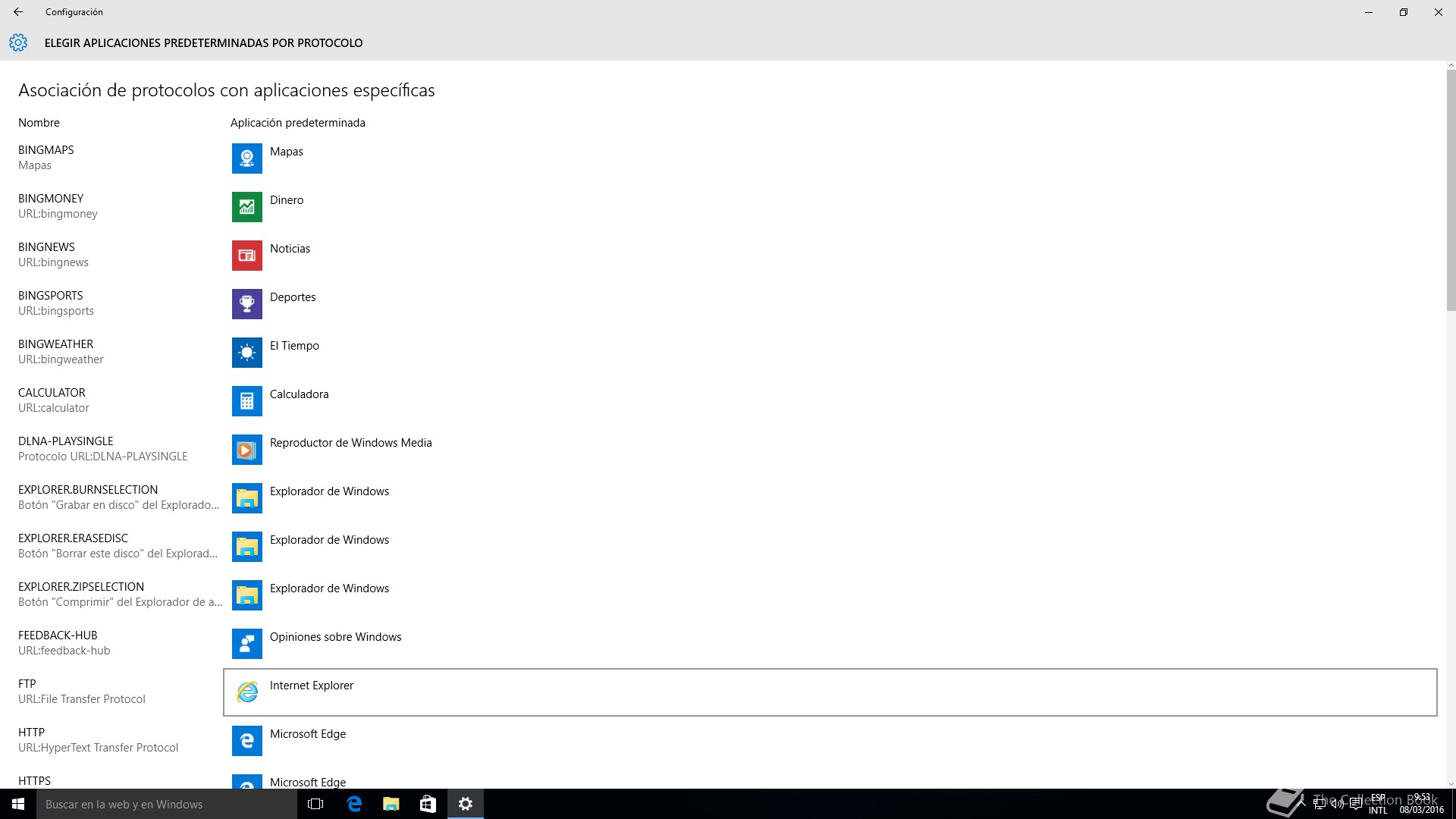Click the Deportes trophy icon
Image resolution: width=1456 pixels, height=819 pixels.
pos(246,304)
